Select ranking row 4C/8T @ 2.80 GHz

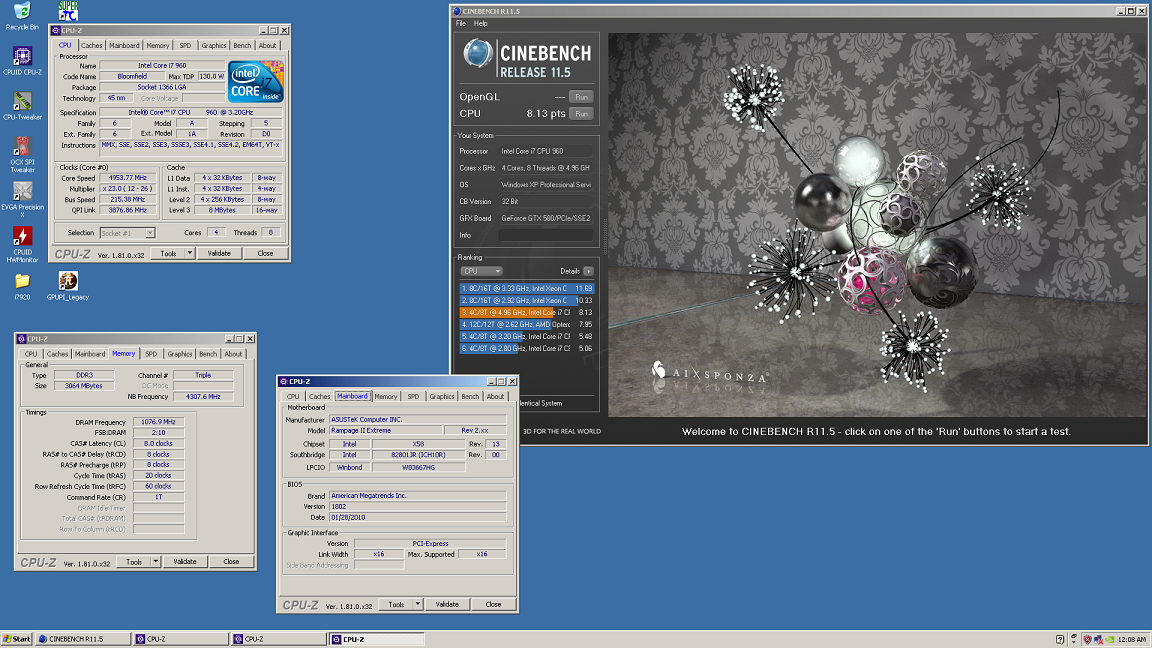click(x=526, y=348)
